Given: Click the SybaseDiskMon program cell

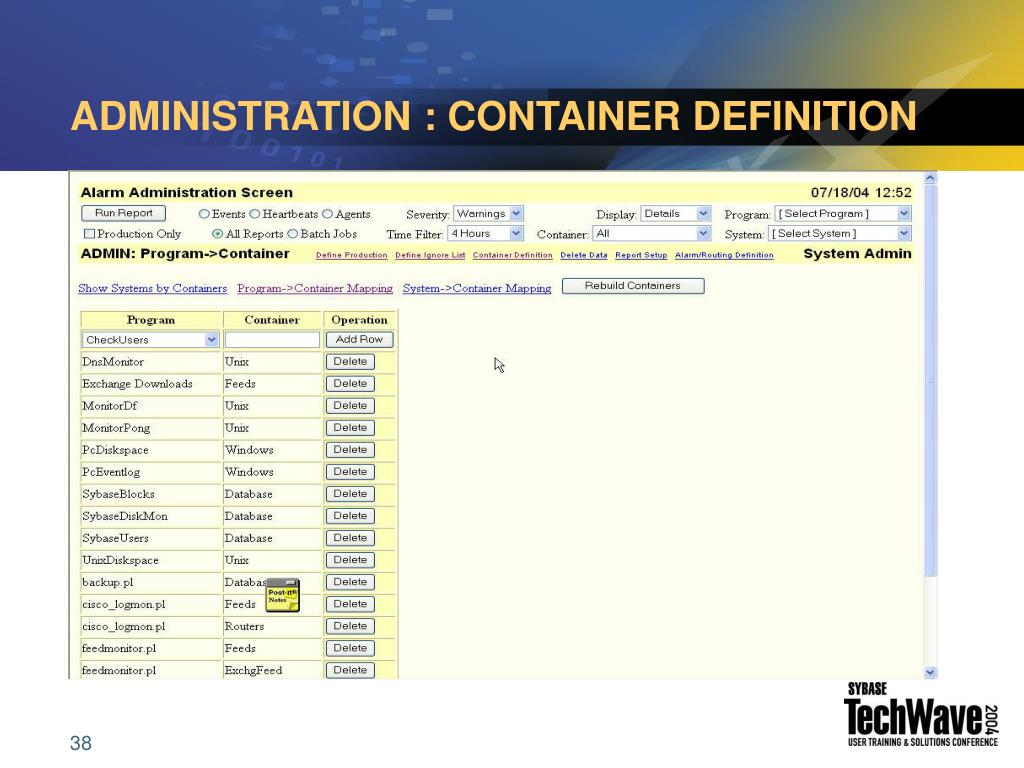Looking at the screenshot, I should (x=151, y=516).
